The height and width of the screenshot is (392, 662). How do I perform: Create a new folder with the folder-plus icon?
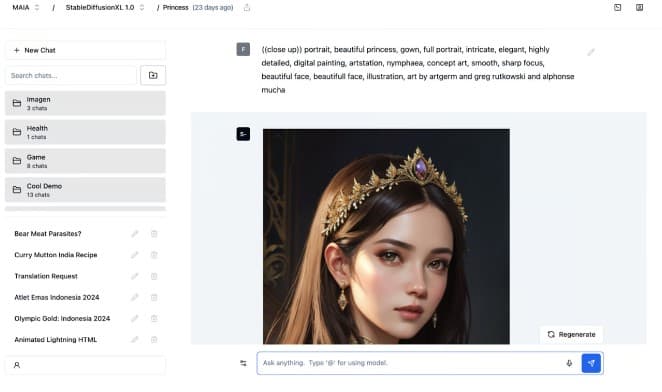coord(153,75)
